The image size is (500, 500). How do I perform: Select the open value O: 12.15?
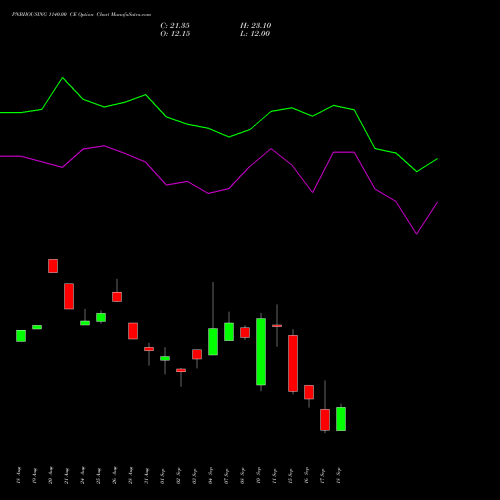pyautogui.click(x=175, y=34)
